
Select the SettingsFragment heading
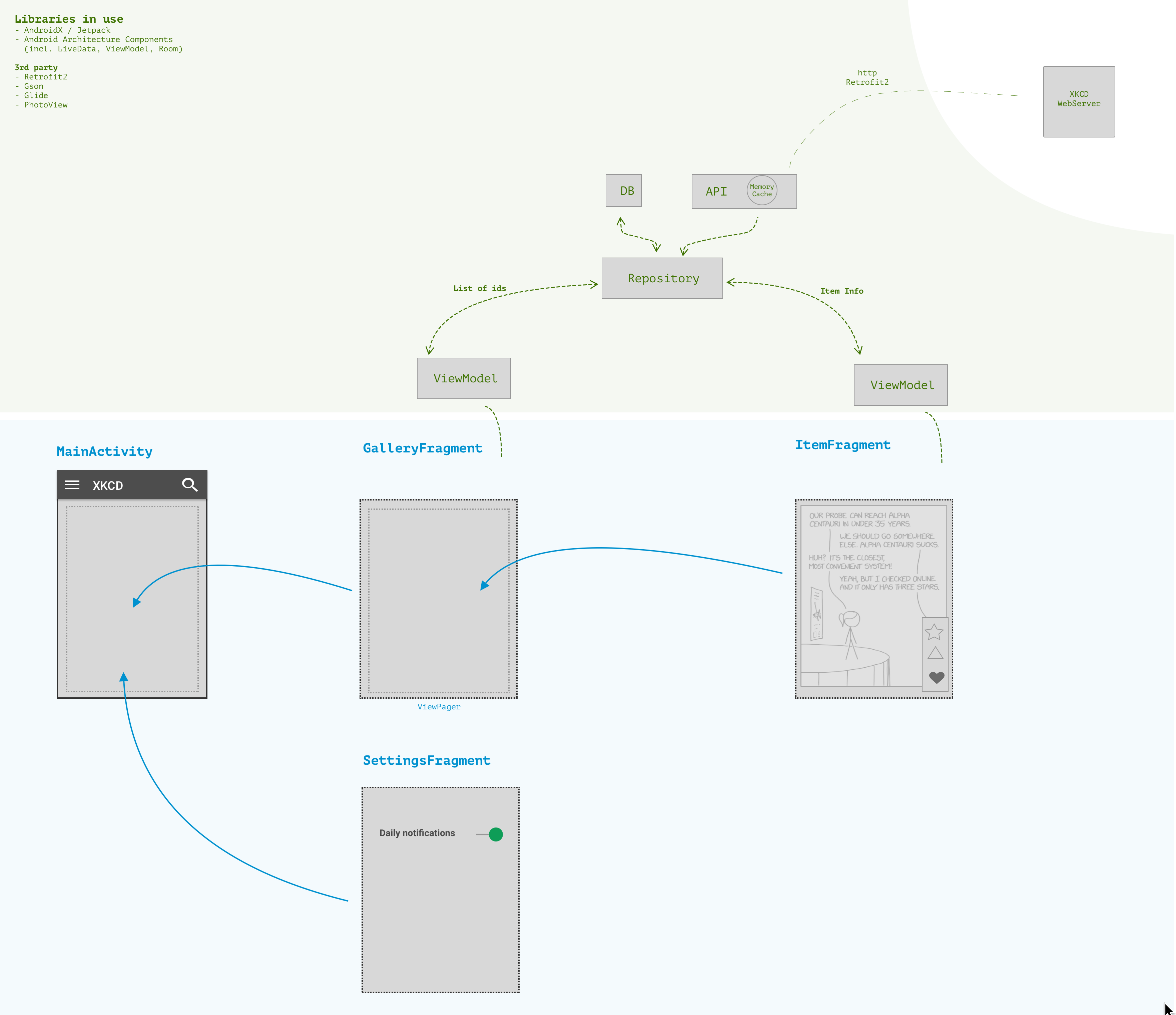[426, 760]
